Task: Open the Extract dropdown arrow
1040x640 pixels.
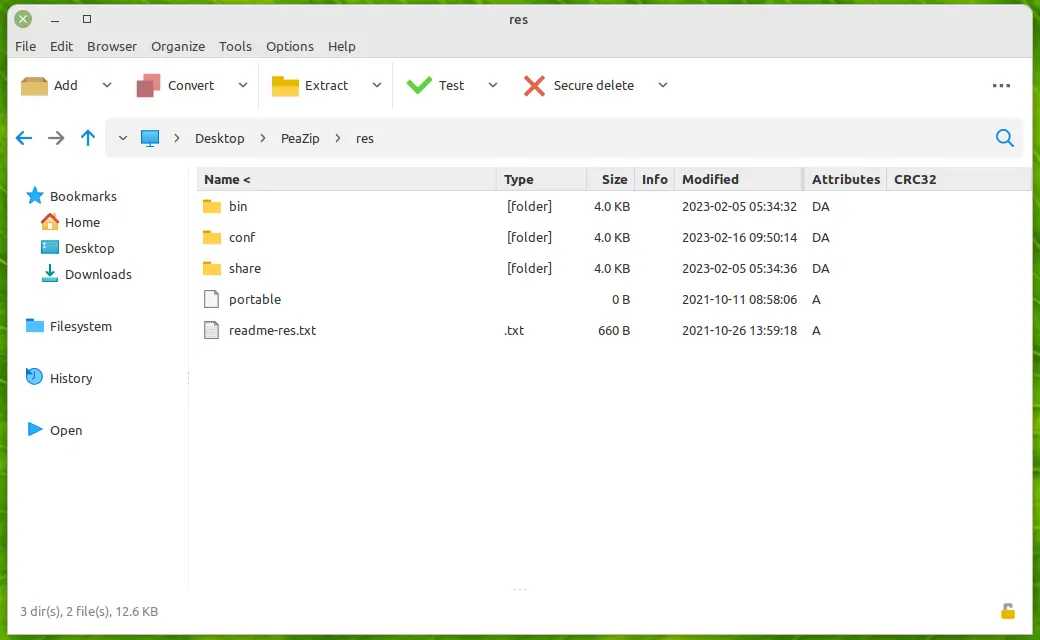Action: (x=377, y=86)
